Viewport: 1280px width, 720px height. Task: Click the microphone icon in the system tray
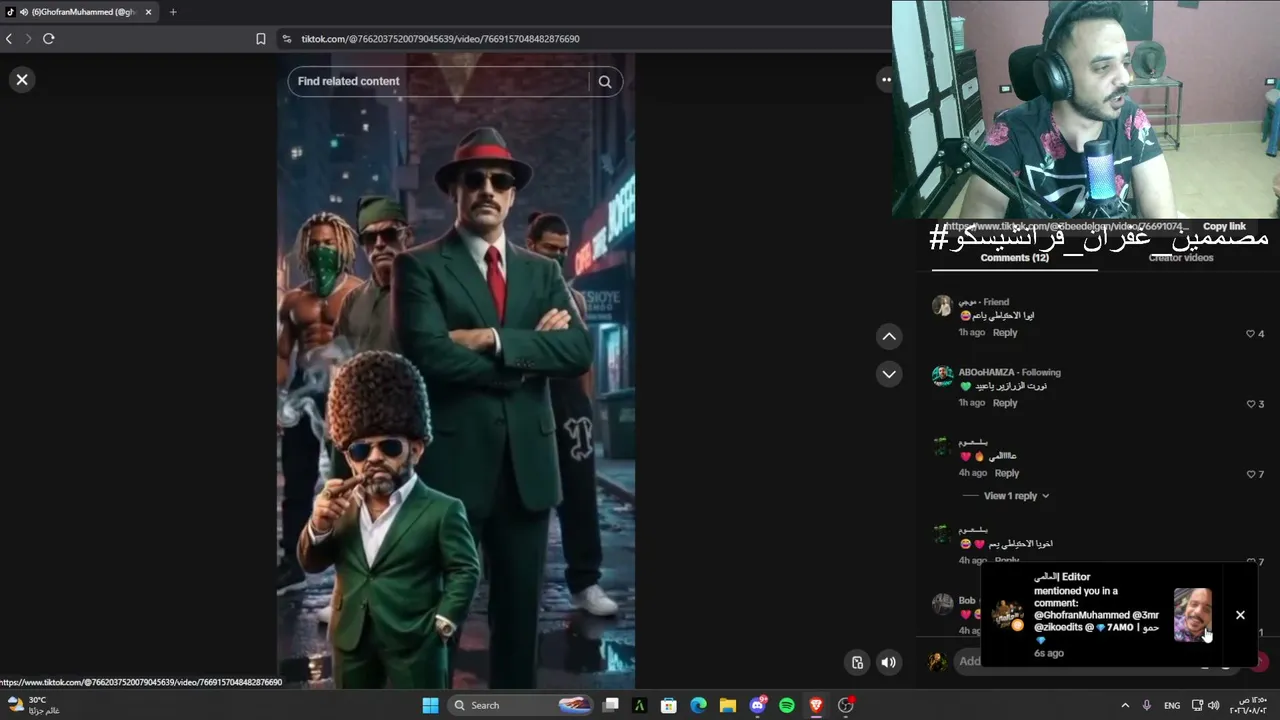pos(1147,705)
